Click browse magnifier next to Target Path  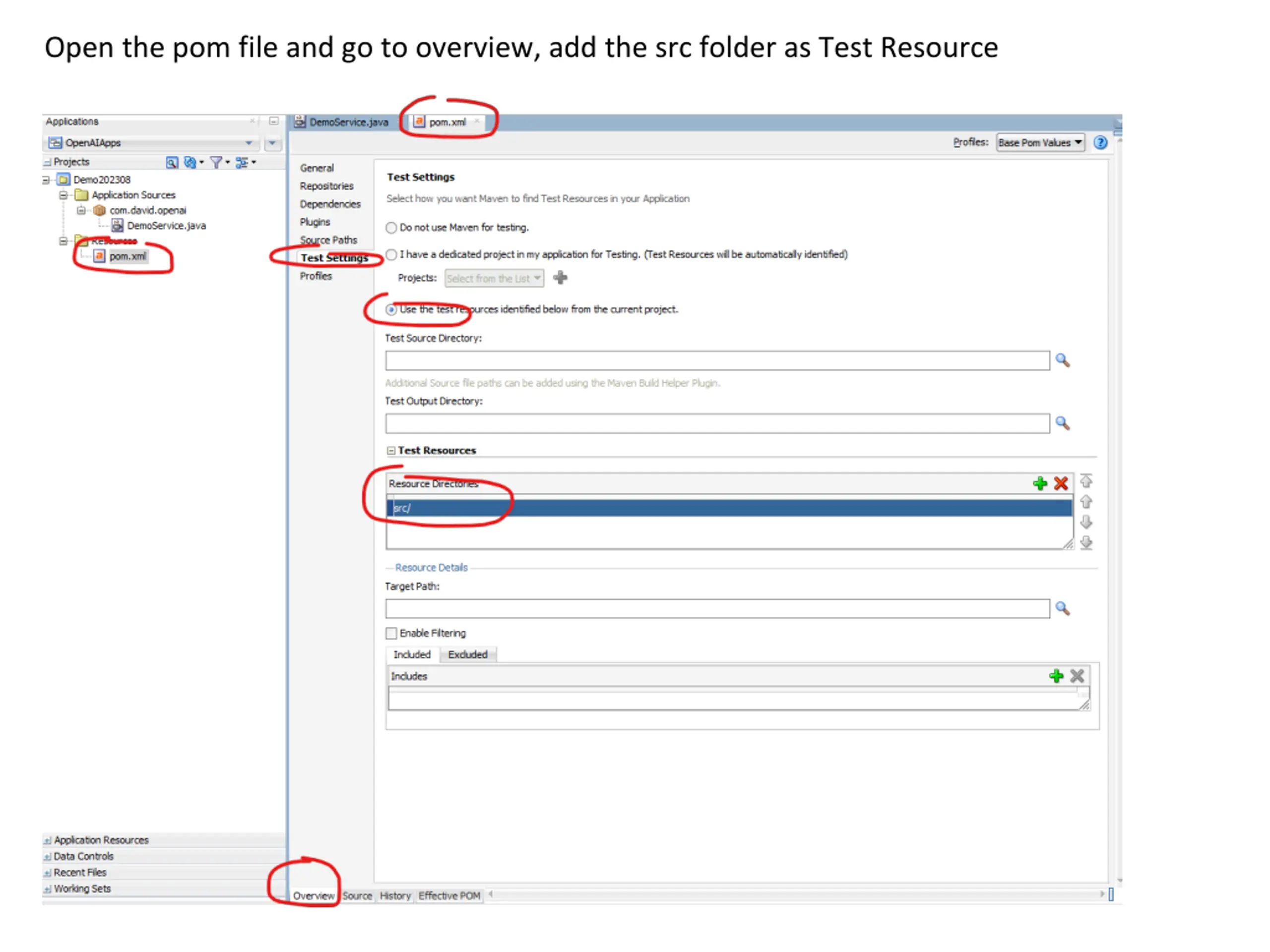pos(1062,608)
